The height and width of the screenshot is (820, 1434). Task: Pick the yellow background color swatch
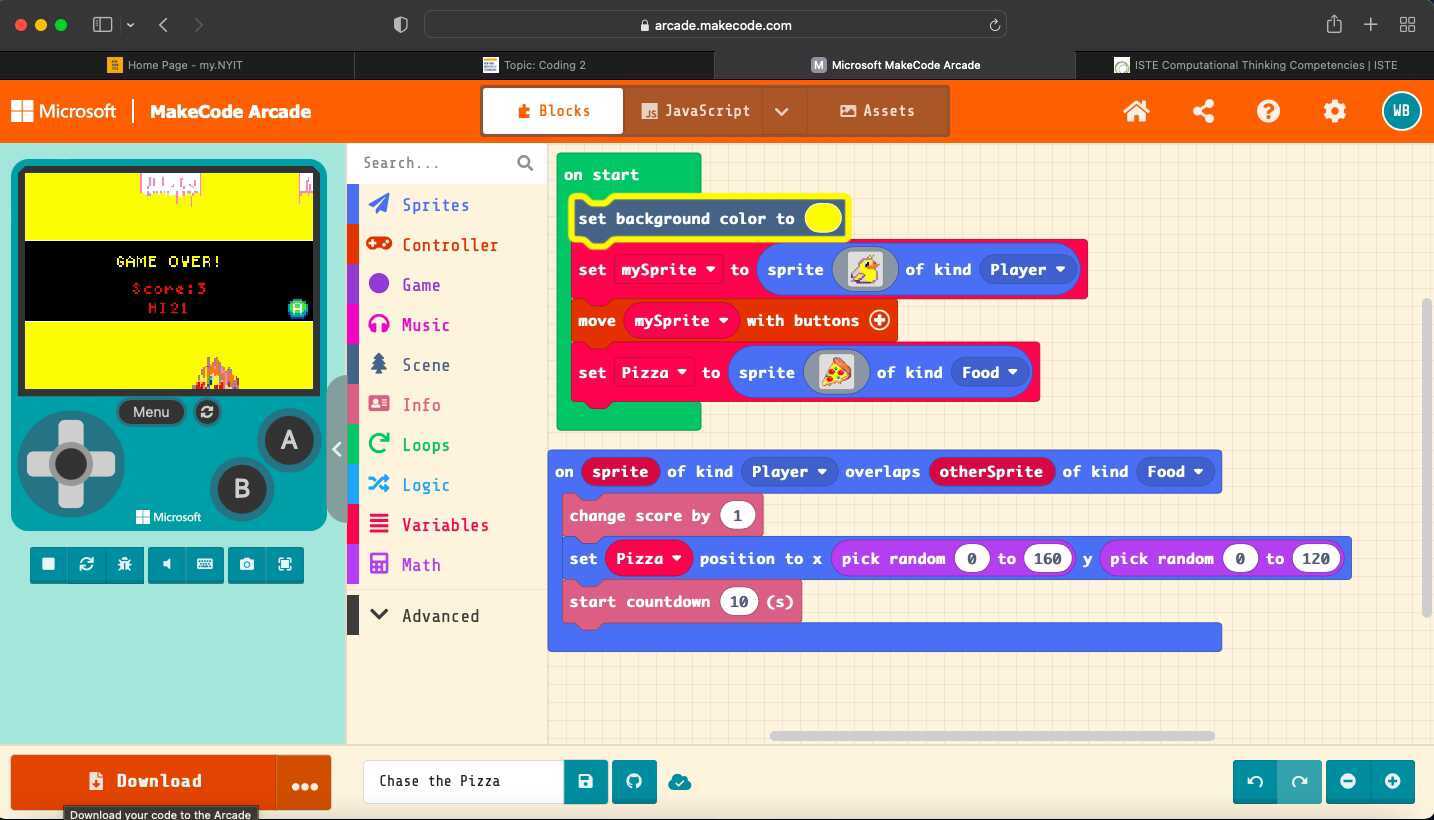coord(823,219)
